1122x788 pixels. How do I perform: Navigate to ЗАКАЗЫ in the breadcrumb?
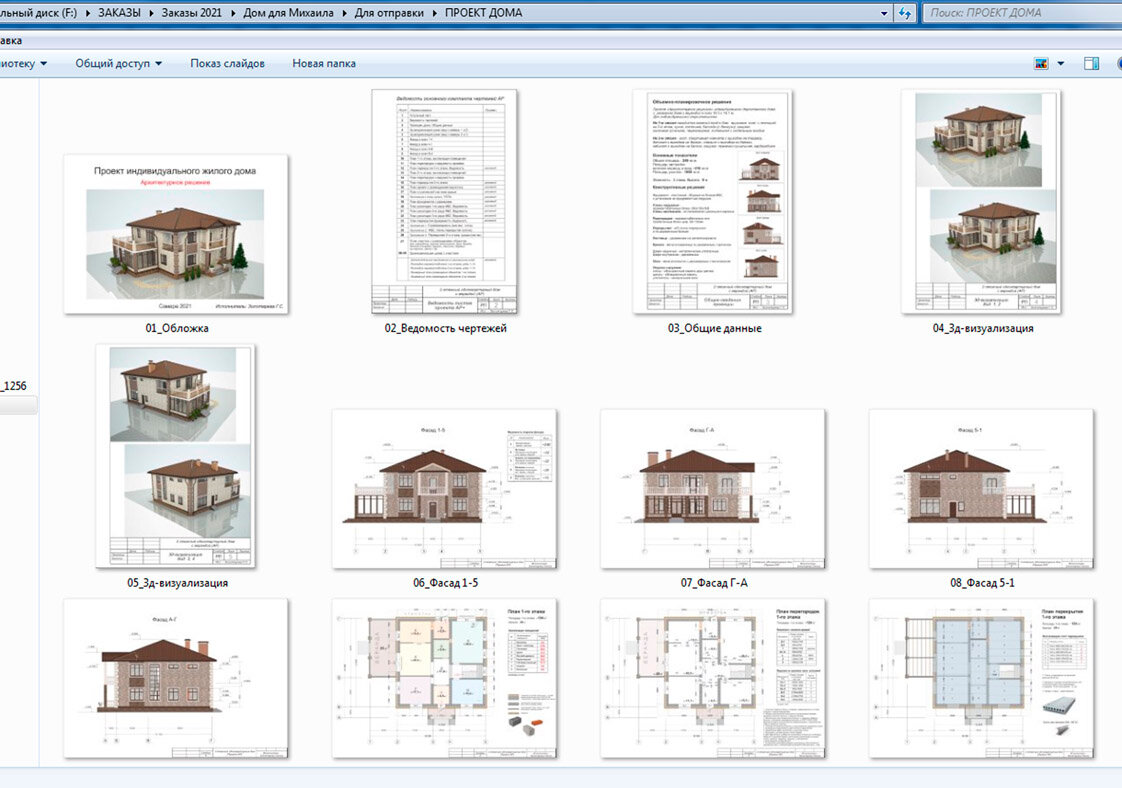[x=119, y=13]
